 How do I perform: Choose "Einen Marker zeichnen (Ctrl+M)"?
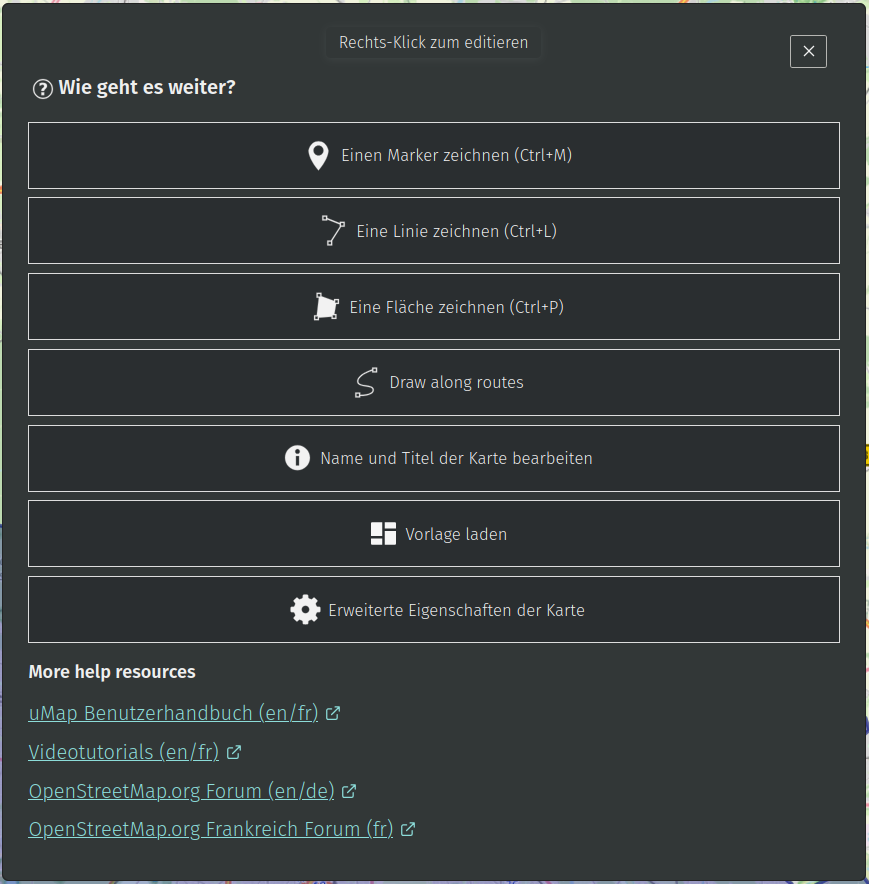(456, 156)
